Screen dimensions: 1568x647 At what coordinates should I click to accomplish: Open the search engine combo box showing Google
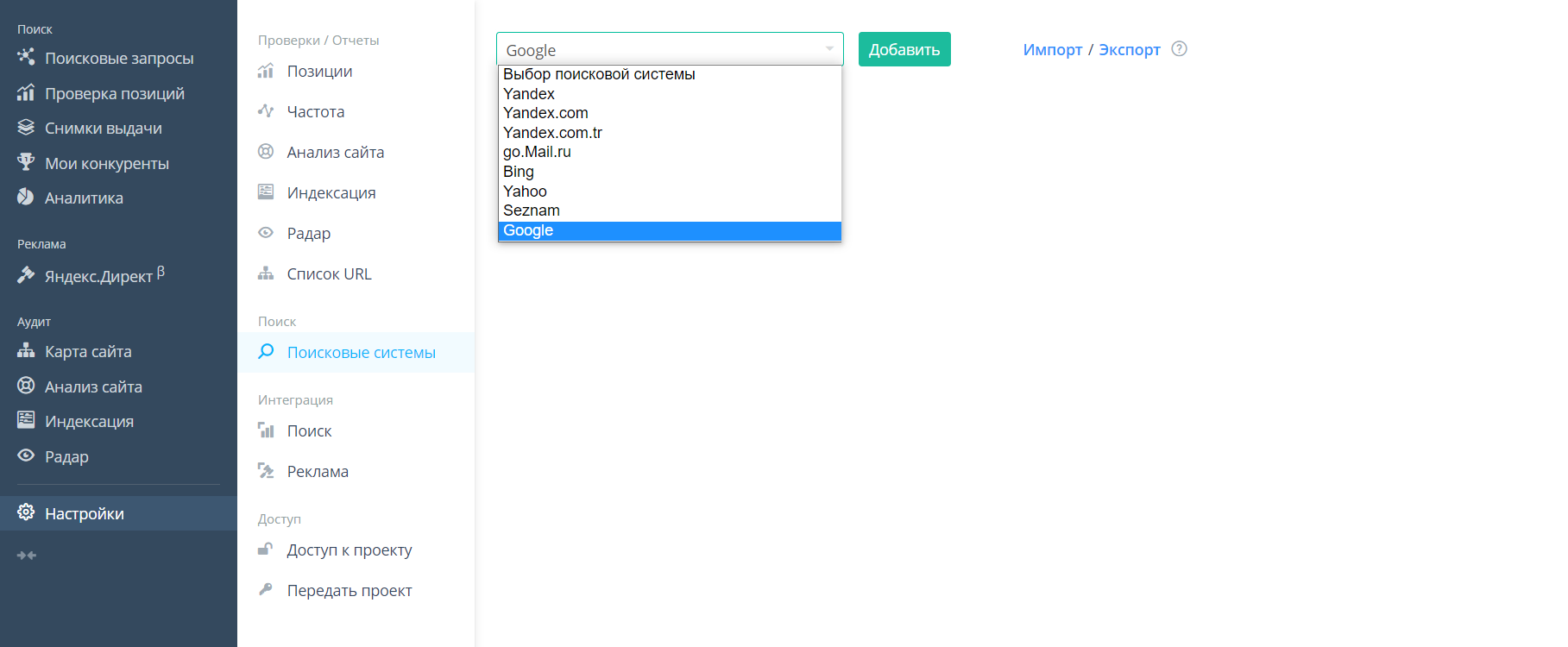670,49
